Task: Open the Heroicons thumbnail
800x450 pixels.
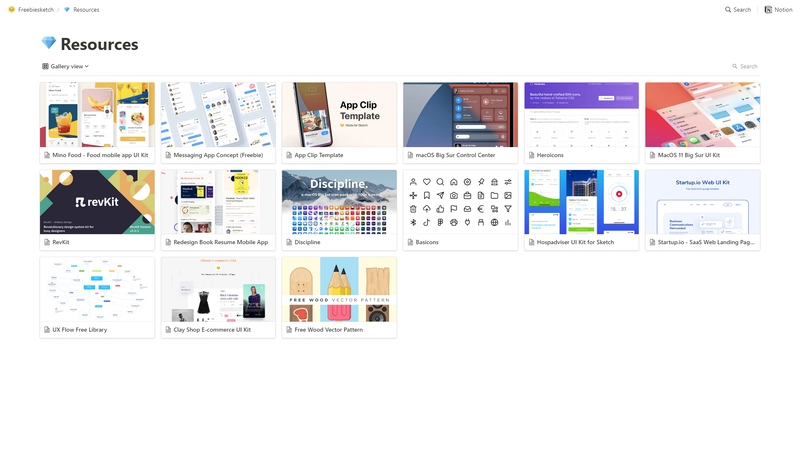Action: pyautogui.click(x=581, y=115)
